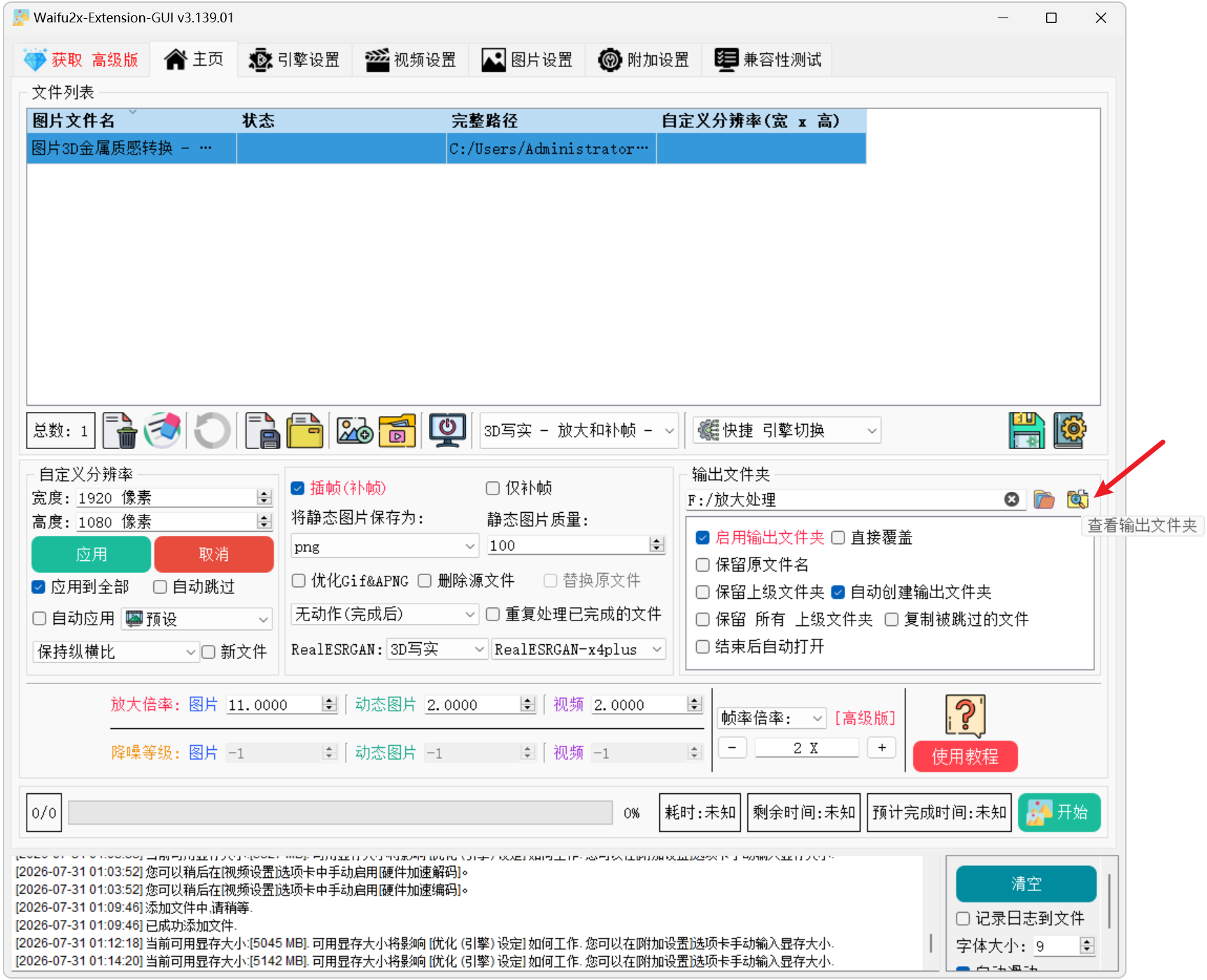Screen dimensions: 1207x980
Task: Click the processing progress bar
Action: [x=341, y=812]
